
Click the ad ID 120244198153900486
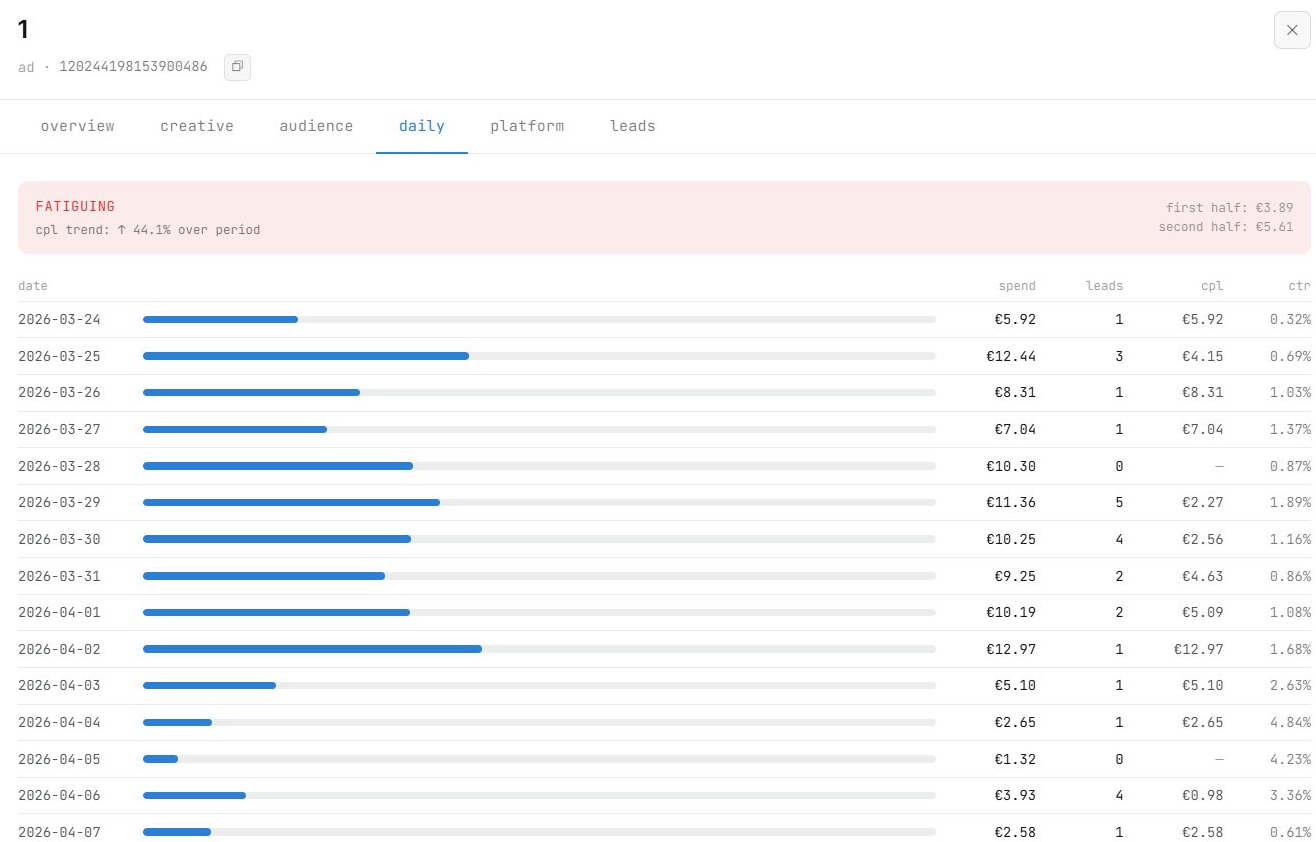(133, 67)
